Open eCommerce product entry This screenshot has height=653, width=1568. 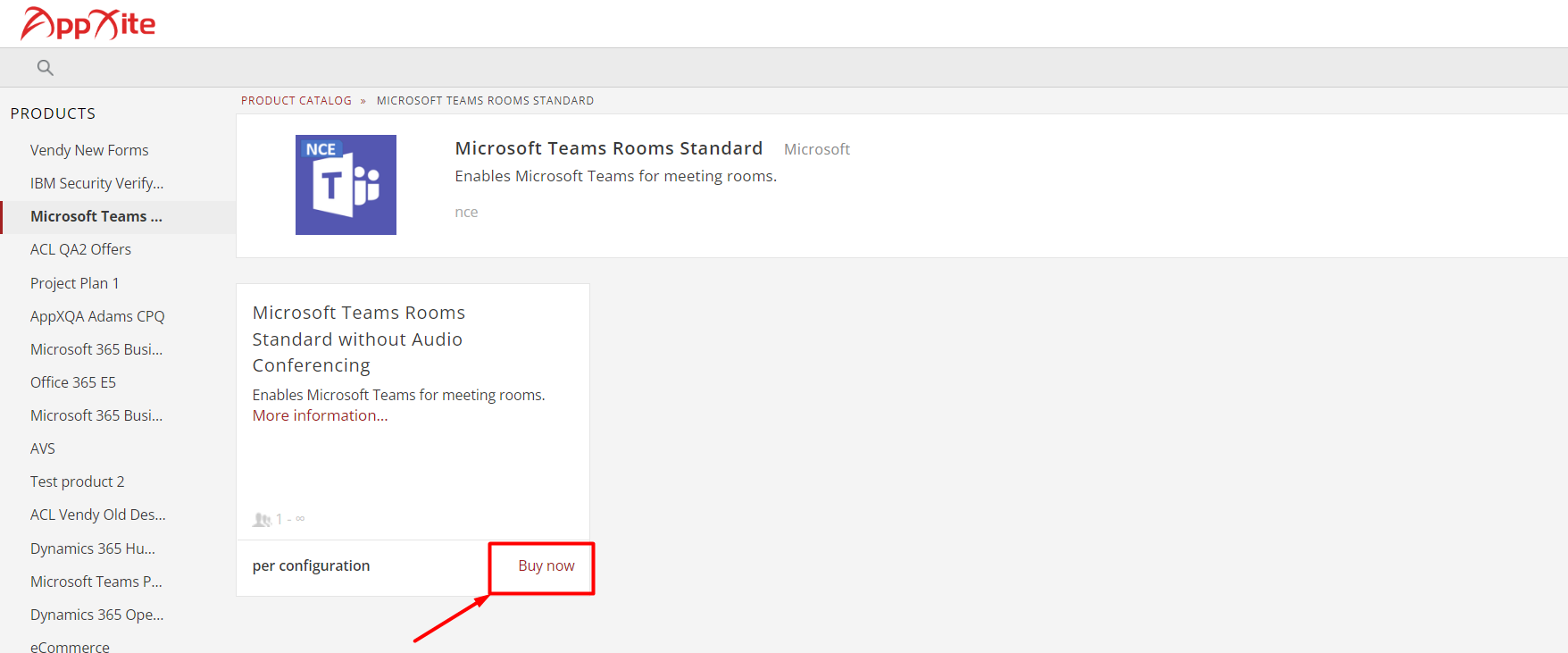point(70,647)
